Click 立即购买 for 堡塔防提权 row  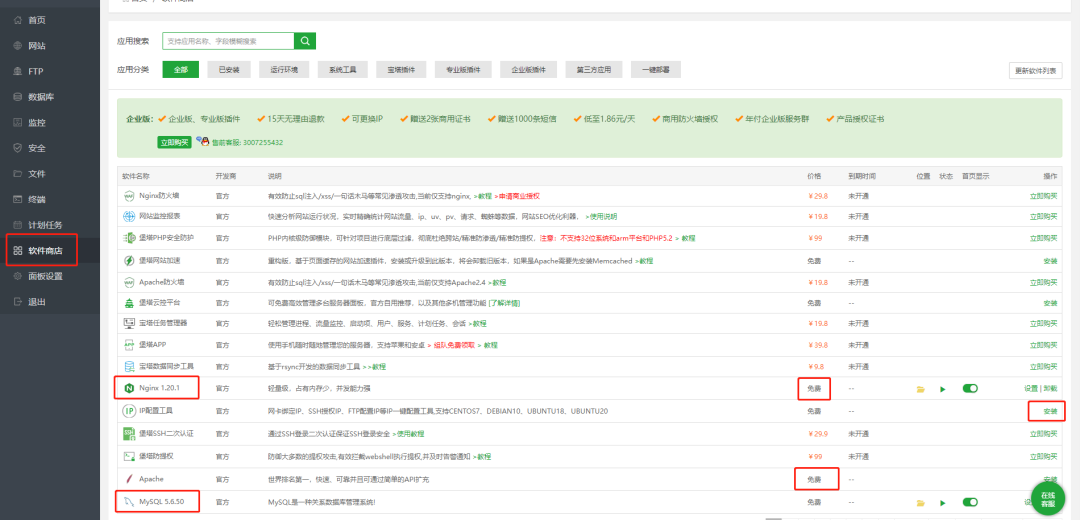pos(1043,456)
